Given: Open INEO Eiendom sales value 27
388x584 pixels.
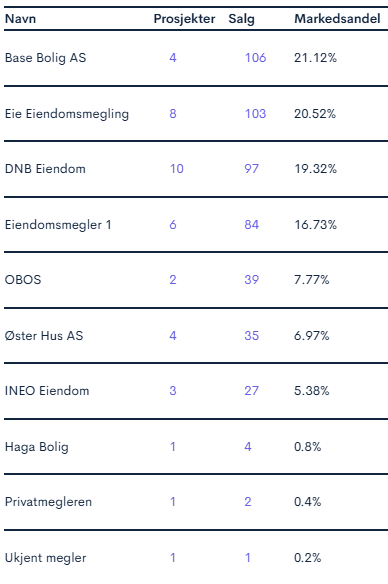Looking at the screenshot, I should (x=251, y=391).
